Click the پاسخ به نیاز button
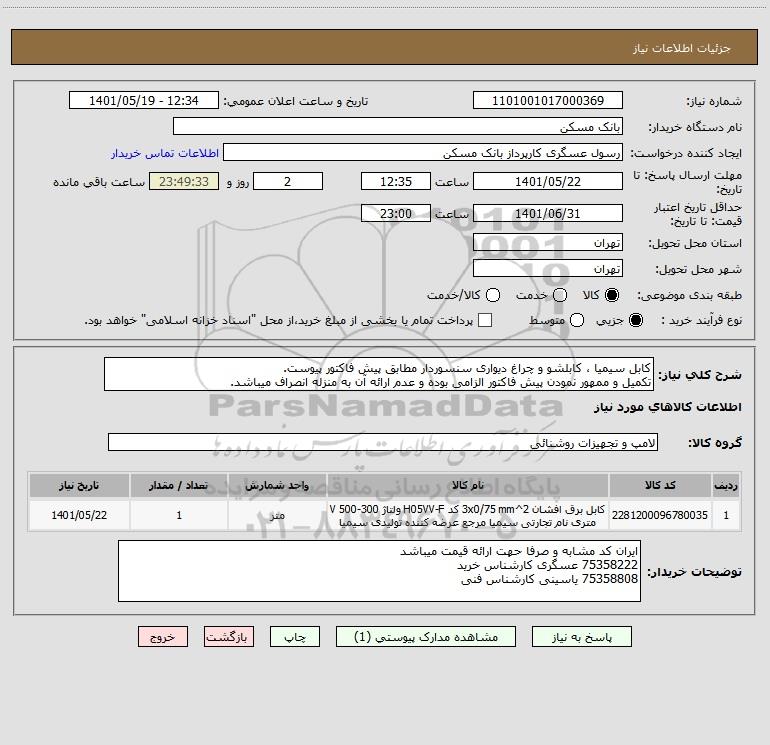This screenshot has height=745, width=770. [x=582, y=637]
